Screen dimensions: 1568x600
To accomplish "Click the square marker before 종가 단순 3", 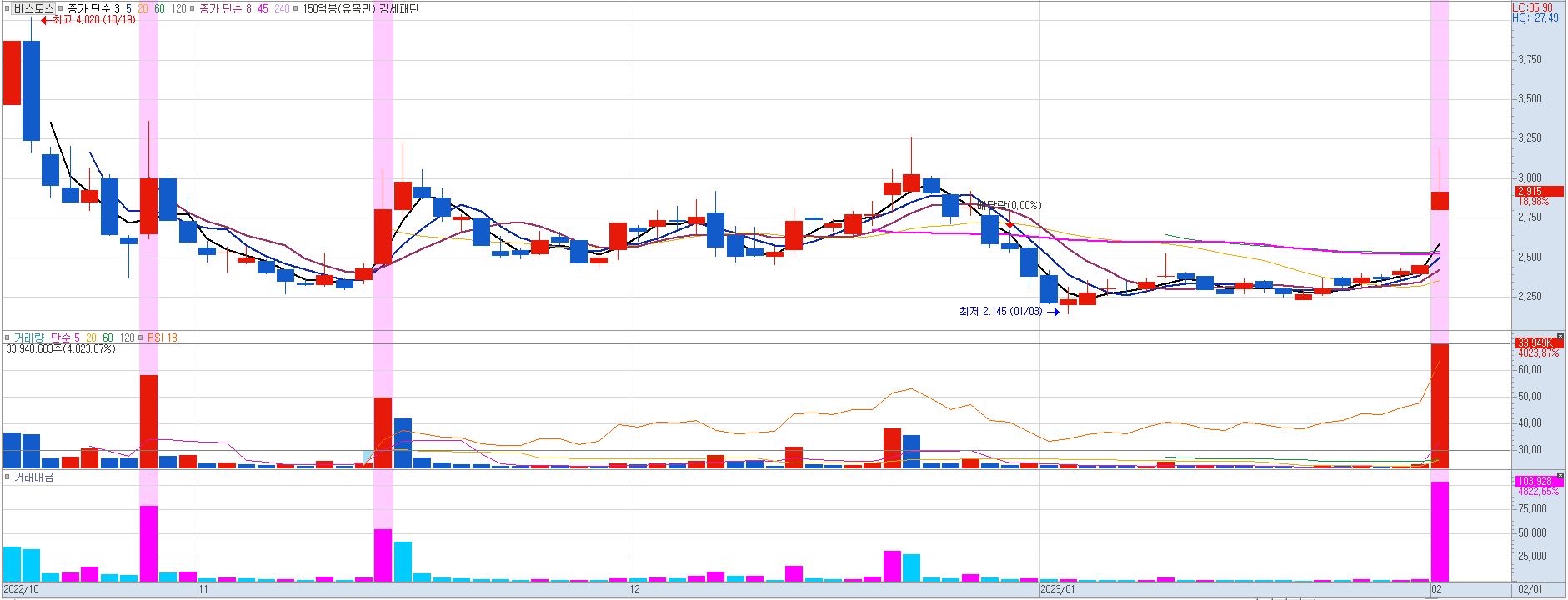I will (x=61, y=8).
